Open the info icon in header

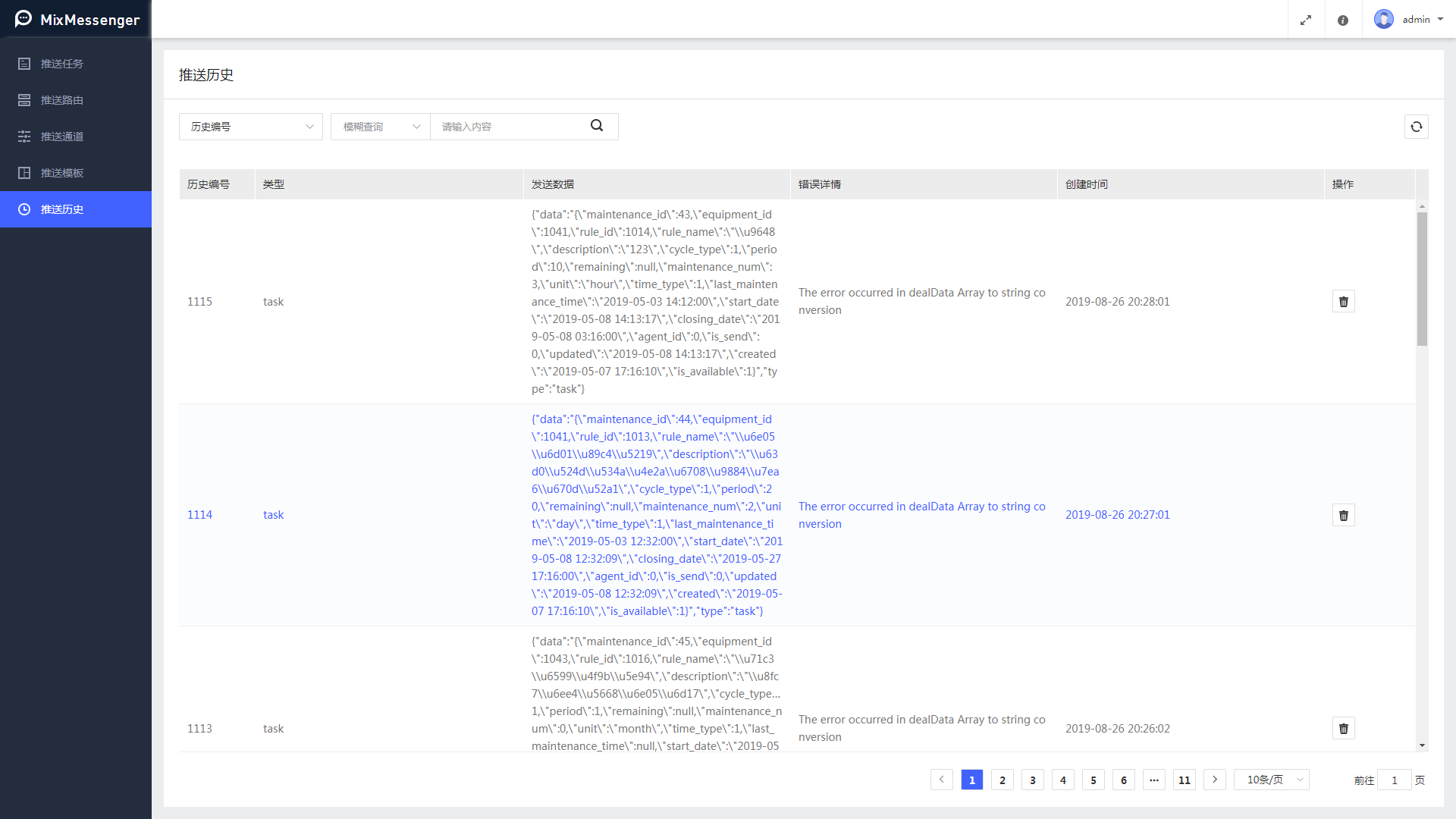1343,20
